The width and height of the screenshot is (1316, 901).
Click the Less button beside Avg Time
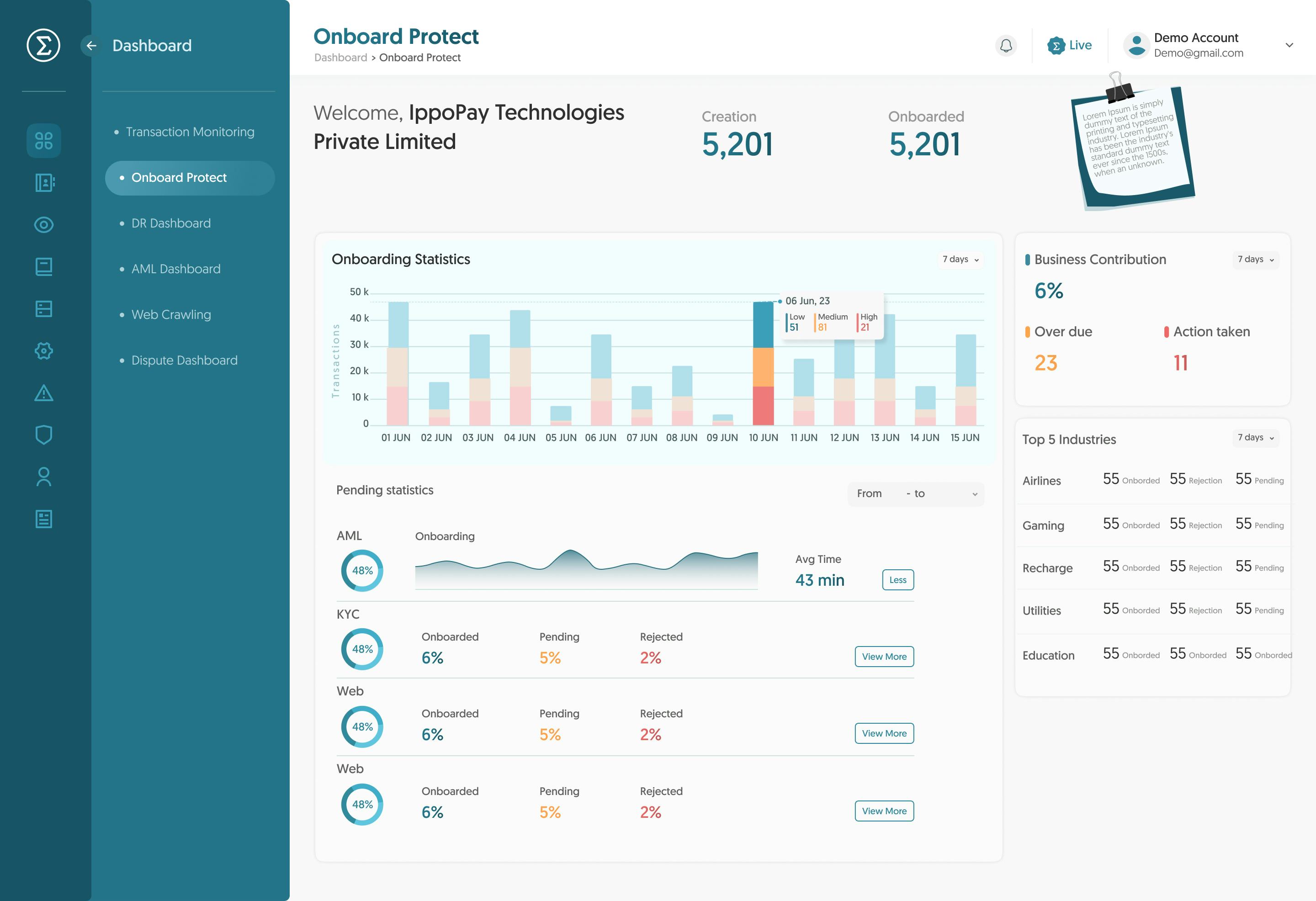click(x=897, y=579)
